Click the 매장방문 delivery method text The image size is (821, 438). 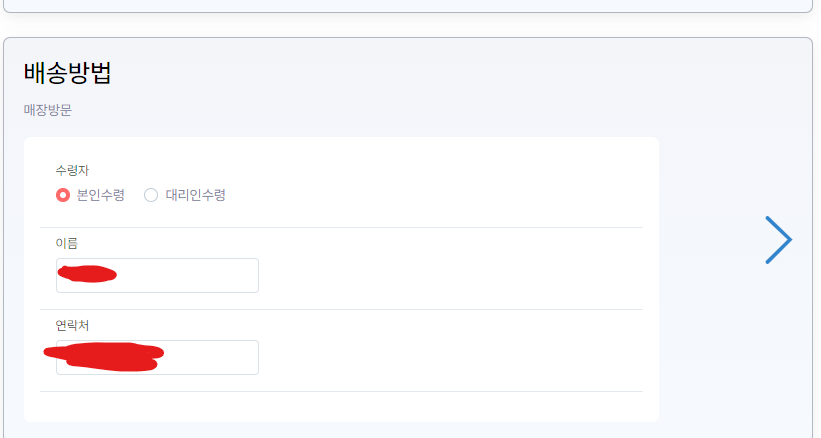click(x=48, y=110)
